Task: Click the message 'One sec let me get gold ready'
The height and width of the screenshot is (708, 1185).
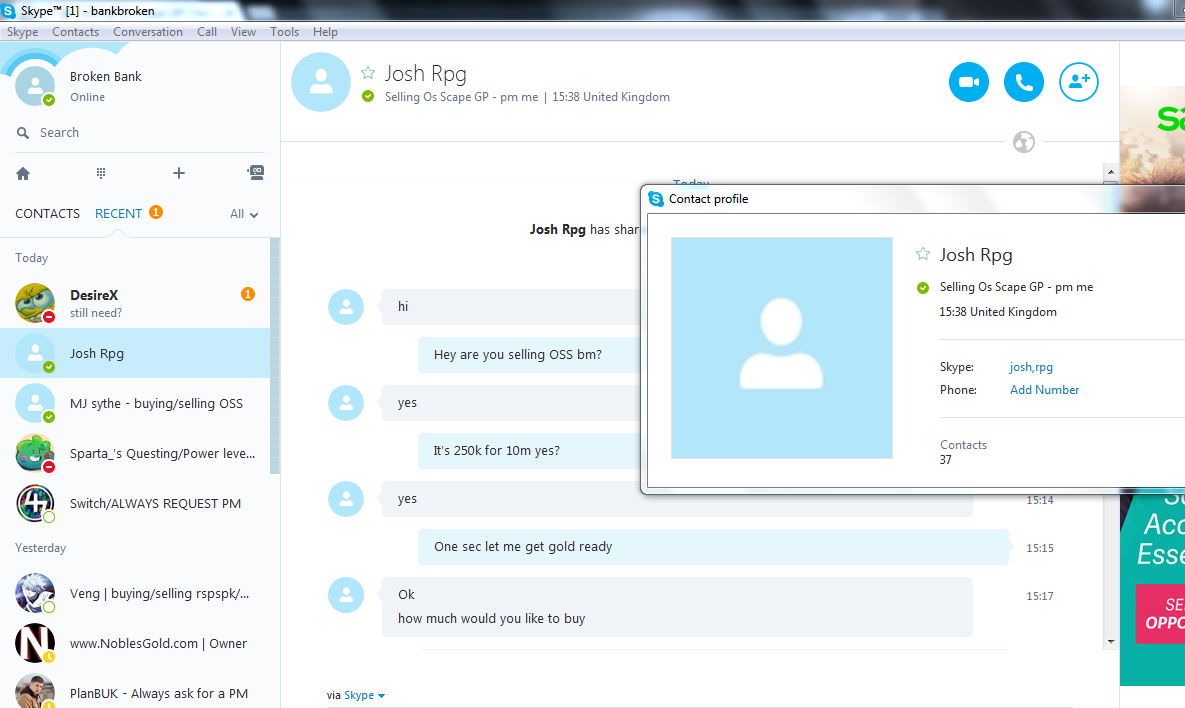Action: (523, 546)
